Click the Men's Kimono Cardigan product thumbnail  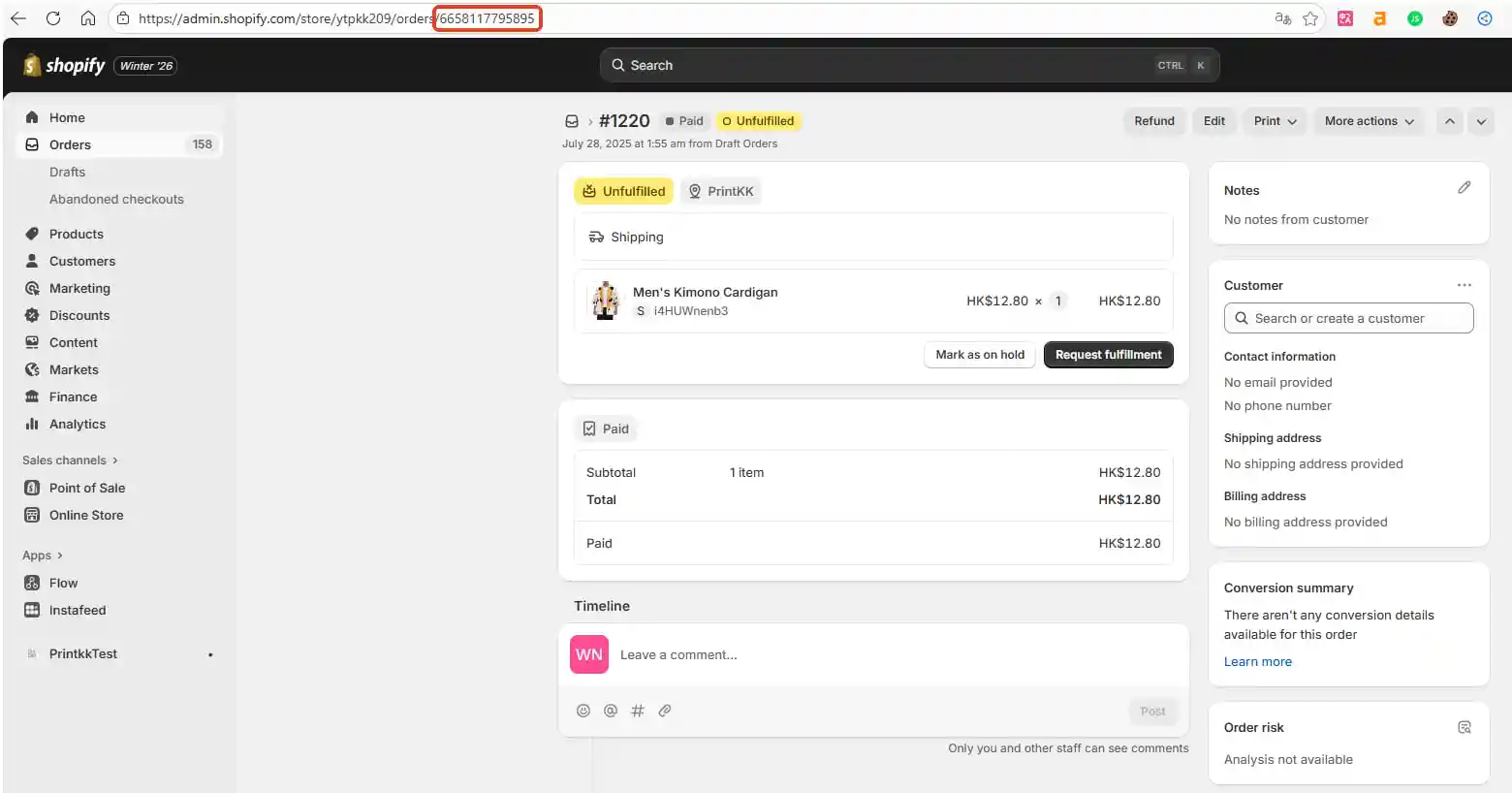tap(607, 301)
